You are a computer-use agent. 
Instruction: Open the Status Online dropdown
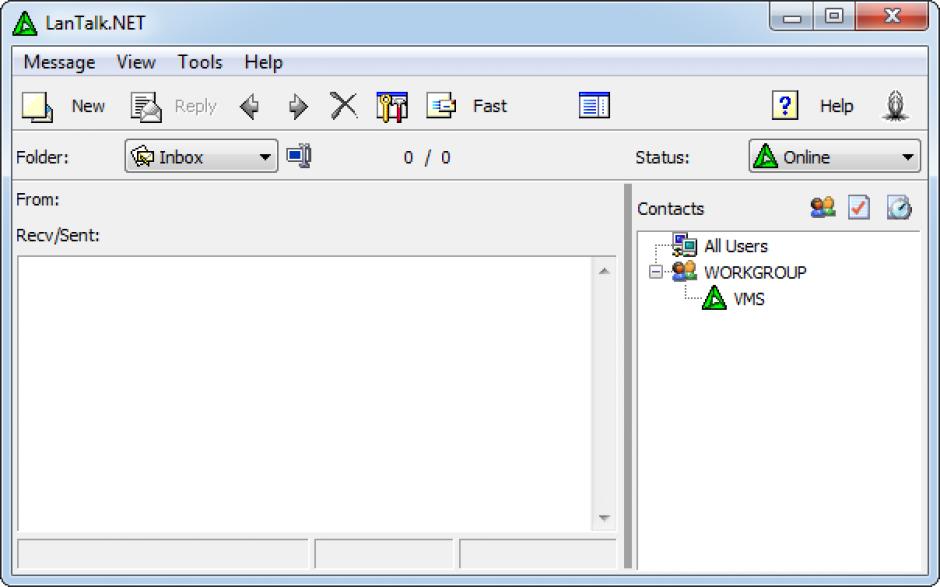pyautogui.click(x=834, y=156)
